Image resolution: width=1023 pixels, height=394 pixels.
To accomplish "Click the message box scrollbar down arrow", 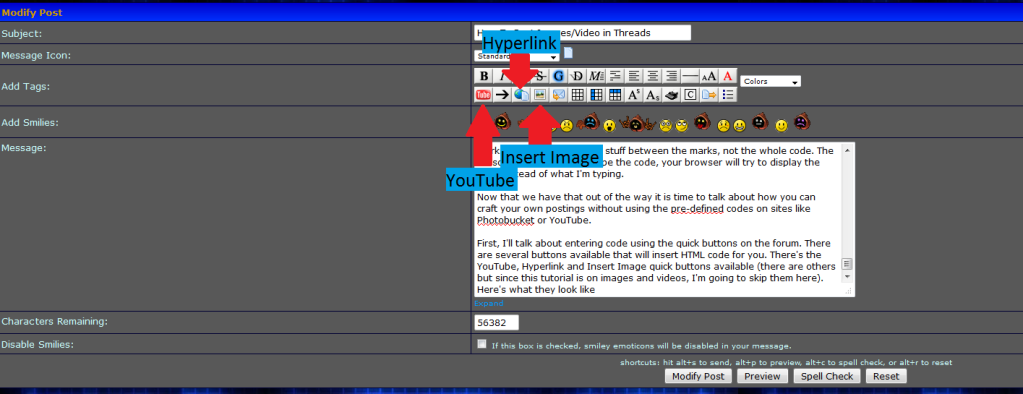I will coord(847,277).
